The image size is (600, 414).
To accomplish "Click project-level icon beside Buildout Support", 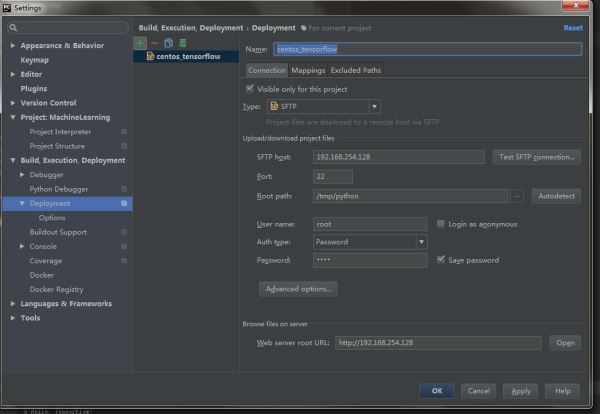I will pyautogui.click(x=124, y=232).
